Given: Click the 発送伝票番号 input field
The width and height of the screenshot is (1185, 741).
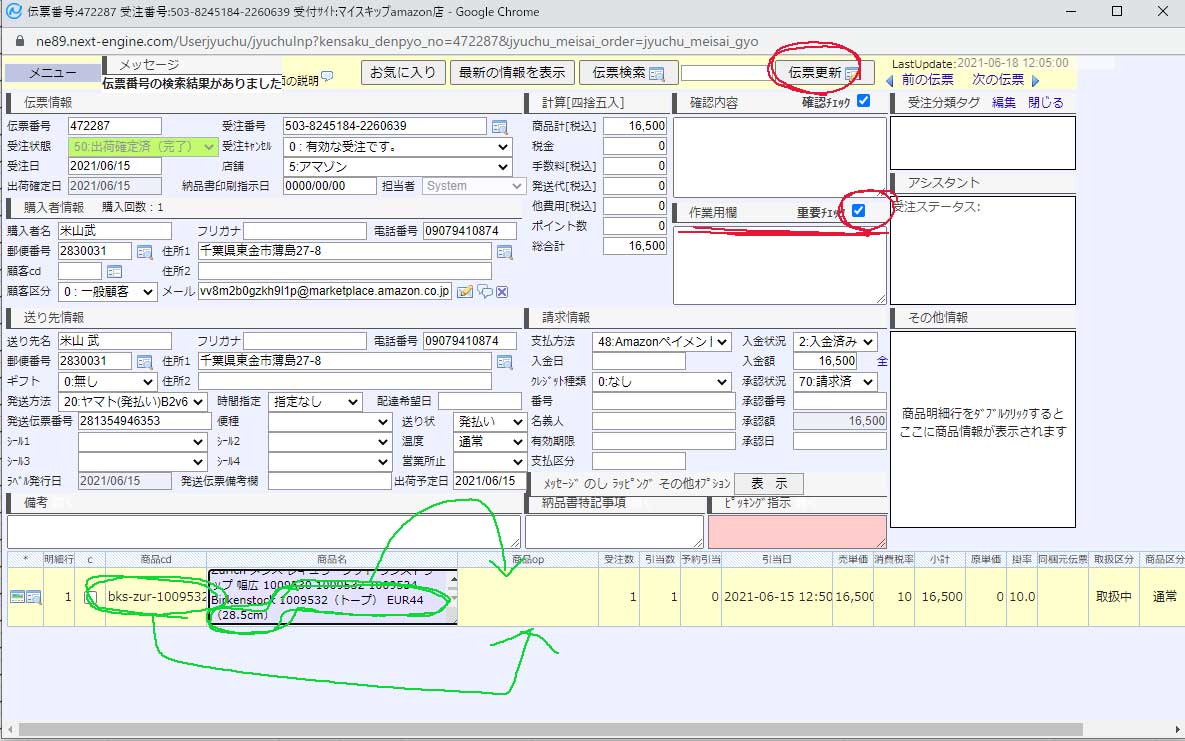Looking at the screenshot, I should pos(144,421).
